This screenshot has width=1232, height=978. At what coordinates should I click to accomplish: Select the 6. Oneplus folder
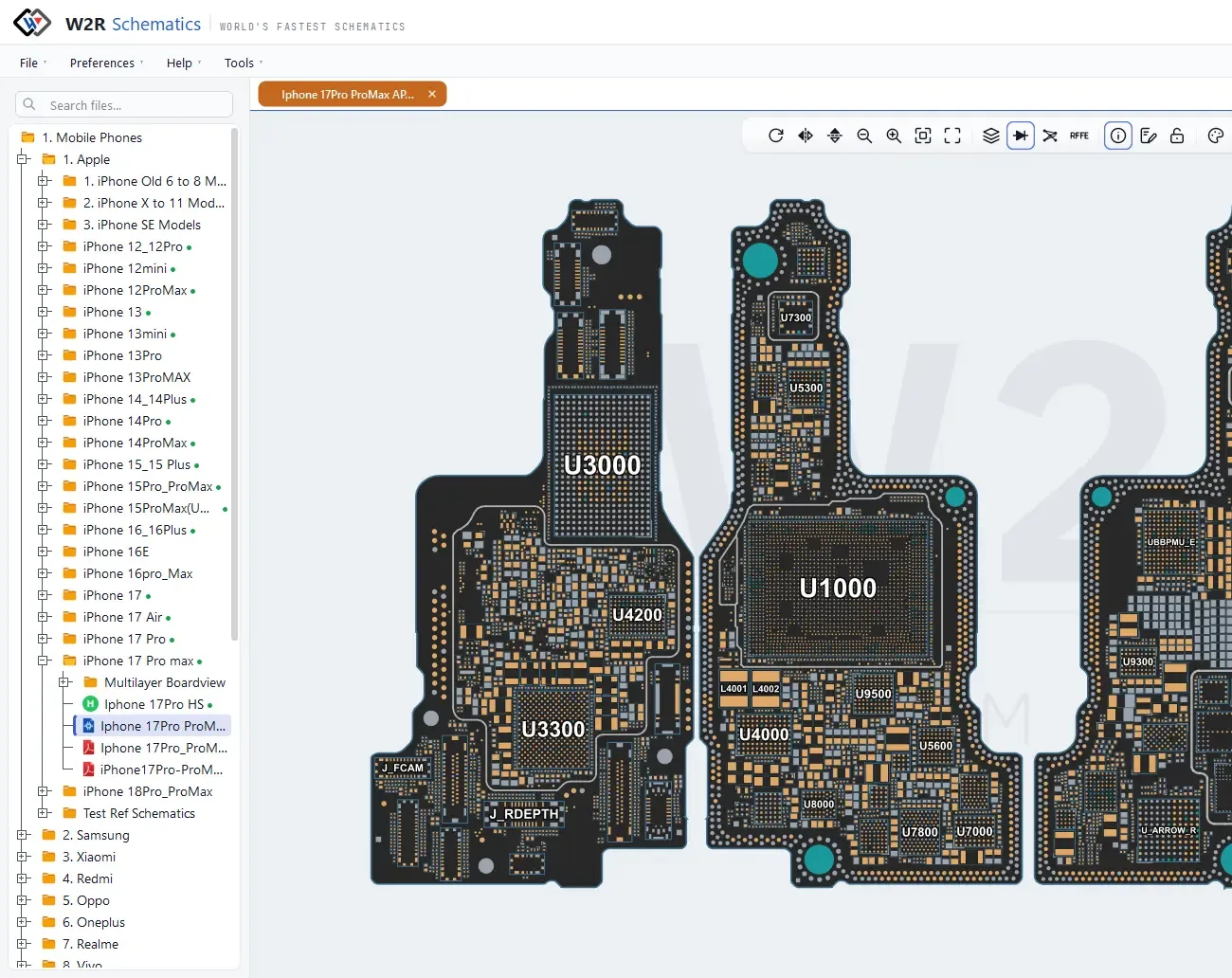coord(83,922)
